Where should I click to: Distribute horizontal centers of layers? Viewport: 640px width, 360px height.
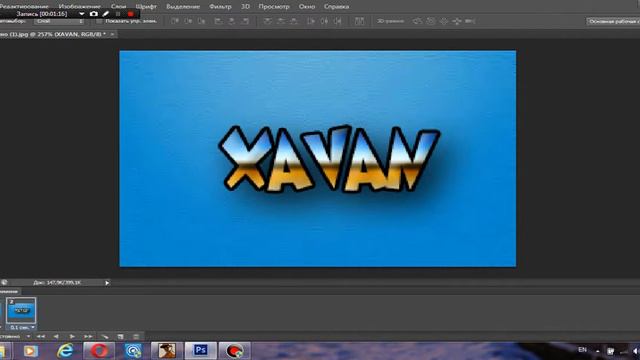pos(324,21)
